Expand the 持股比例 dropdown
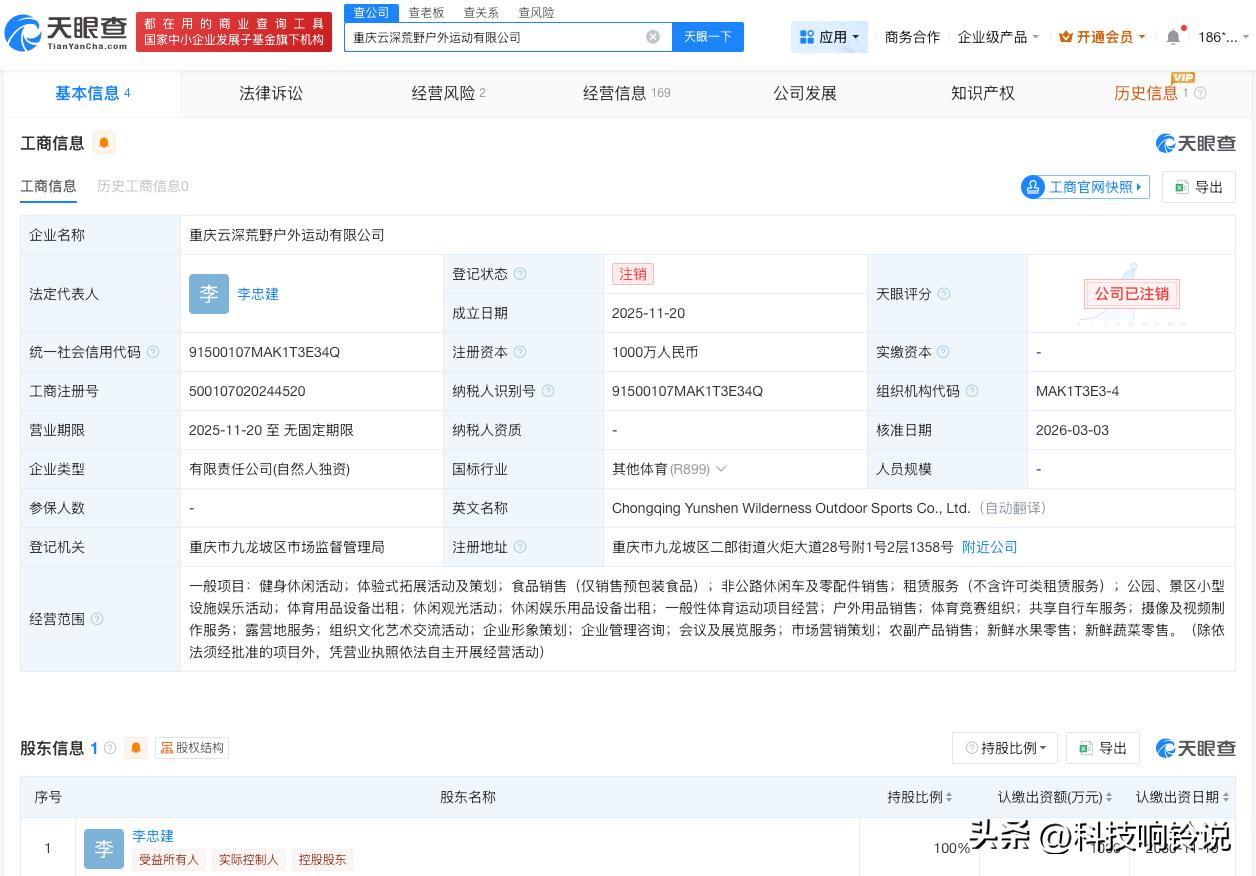Viewport: 1256px width, 876px height. (1004, 747)
